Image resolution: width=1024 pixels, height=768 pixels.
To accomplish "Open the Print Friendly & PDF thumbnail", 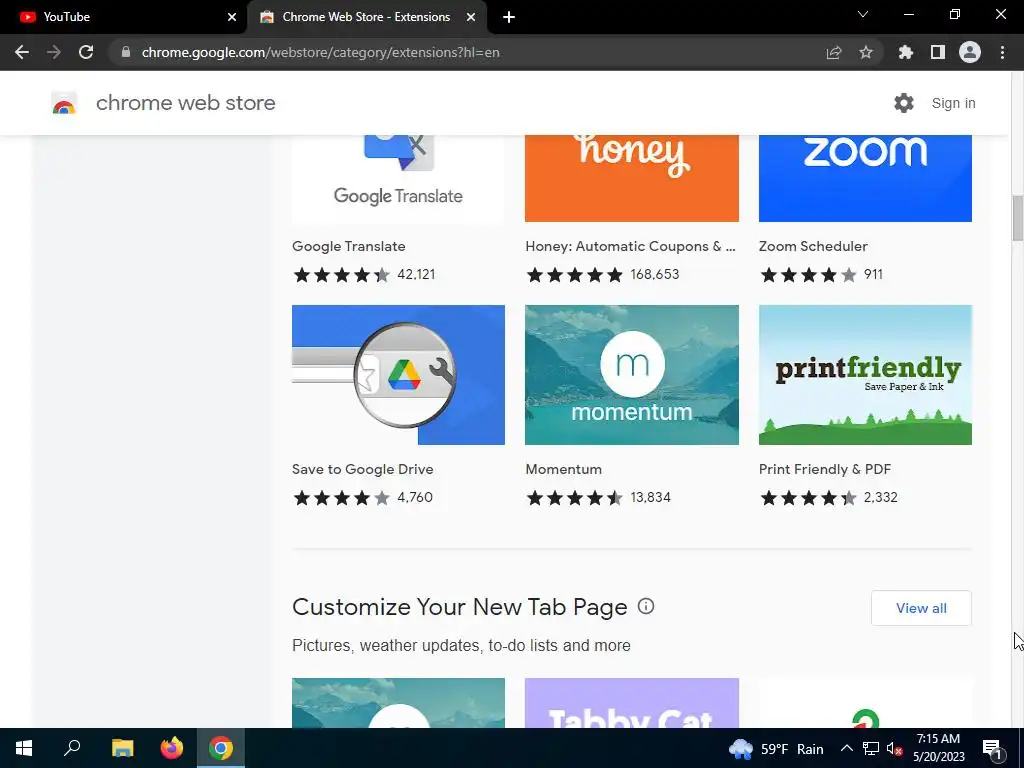I will click(x=865, y=375).
